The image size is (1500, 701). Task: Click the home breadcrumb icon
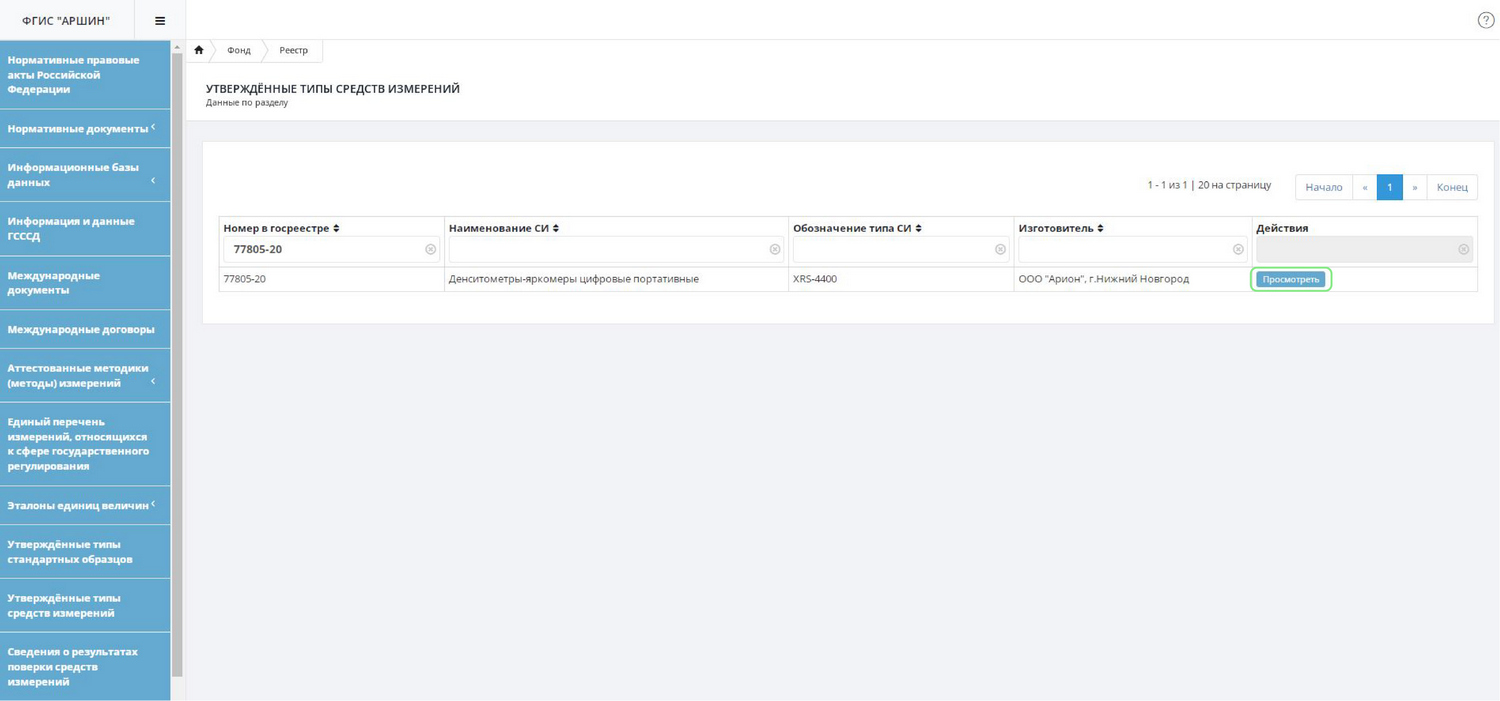click(x=199, y=50)
